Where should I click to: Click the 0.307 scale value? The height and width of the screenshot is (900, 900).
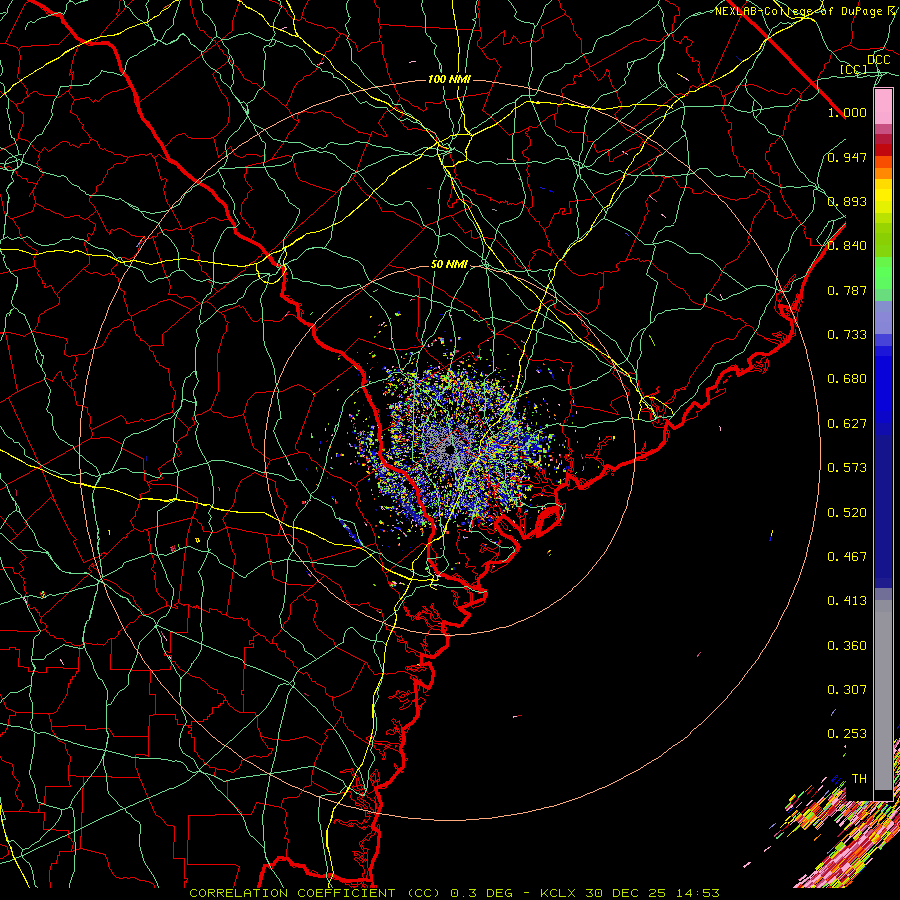[847, 690]
